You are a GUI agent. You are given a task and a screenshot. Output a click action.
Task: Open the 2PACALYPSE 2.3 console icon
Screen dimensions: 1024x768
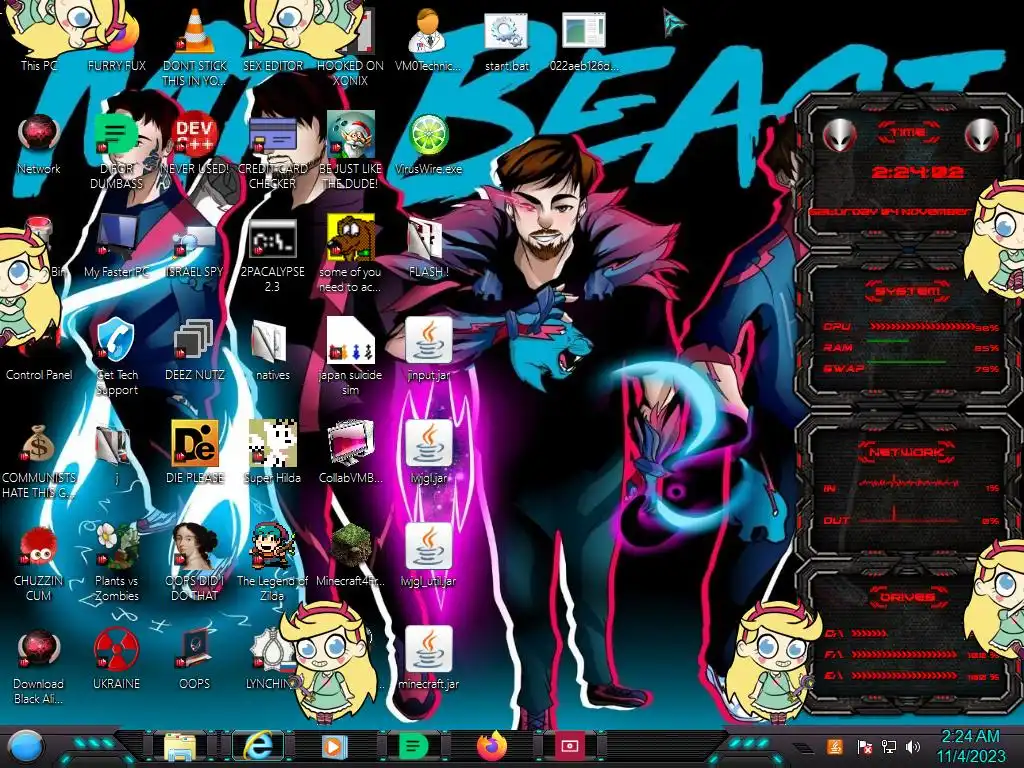pos(273,238)
